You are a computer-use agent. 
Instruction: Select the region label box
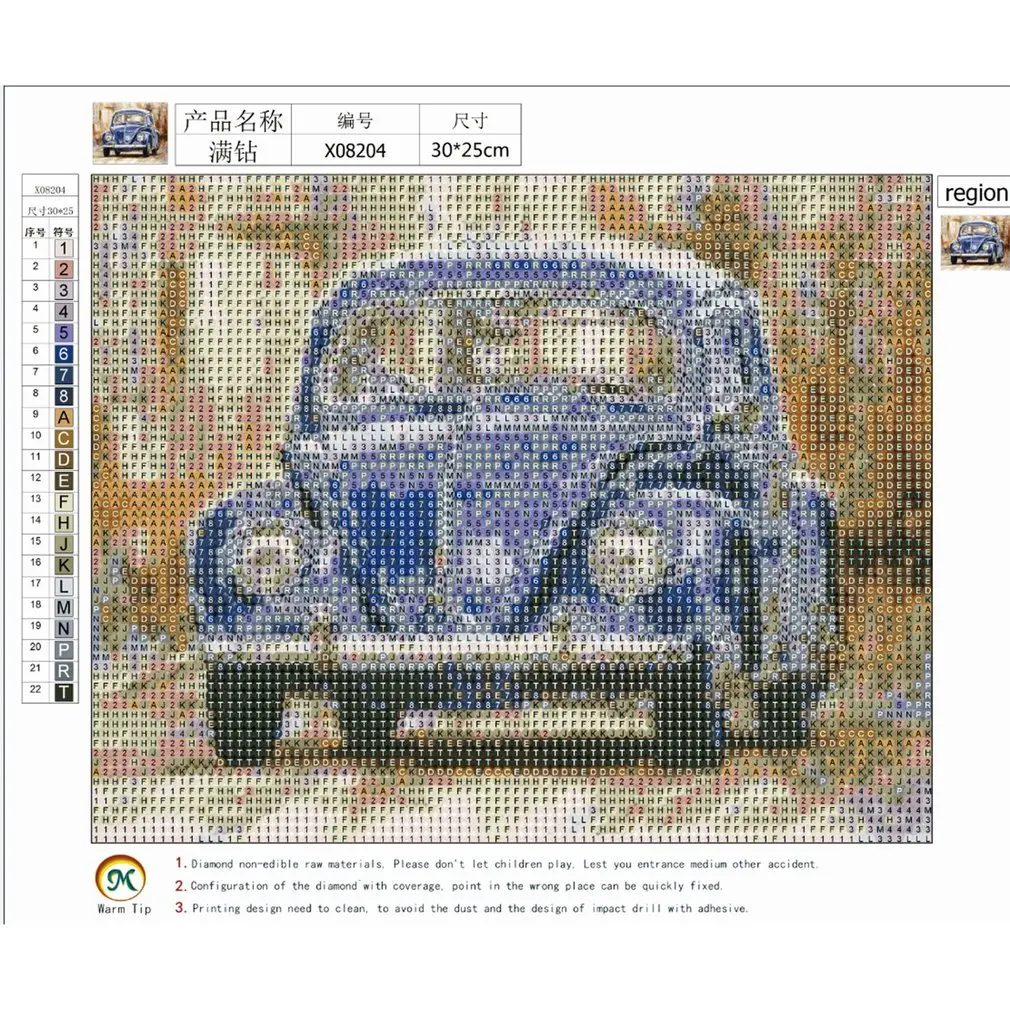[974, 193]
